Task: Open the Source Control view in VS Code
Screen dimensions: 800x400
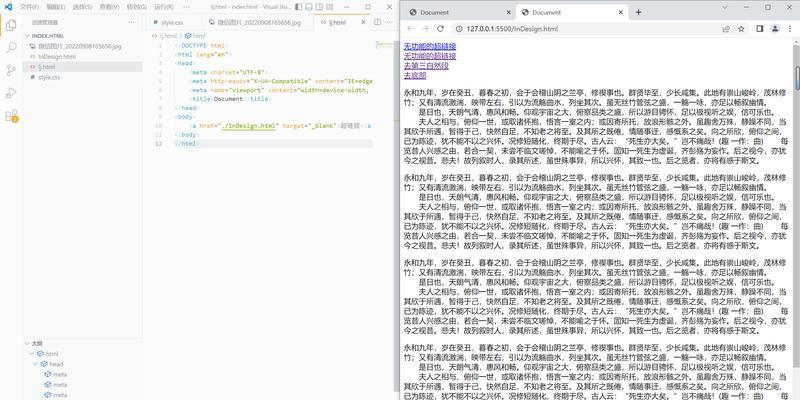Action: tap(11, 70)
